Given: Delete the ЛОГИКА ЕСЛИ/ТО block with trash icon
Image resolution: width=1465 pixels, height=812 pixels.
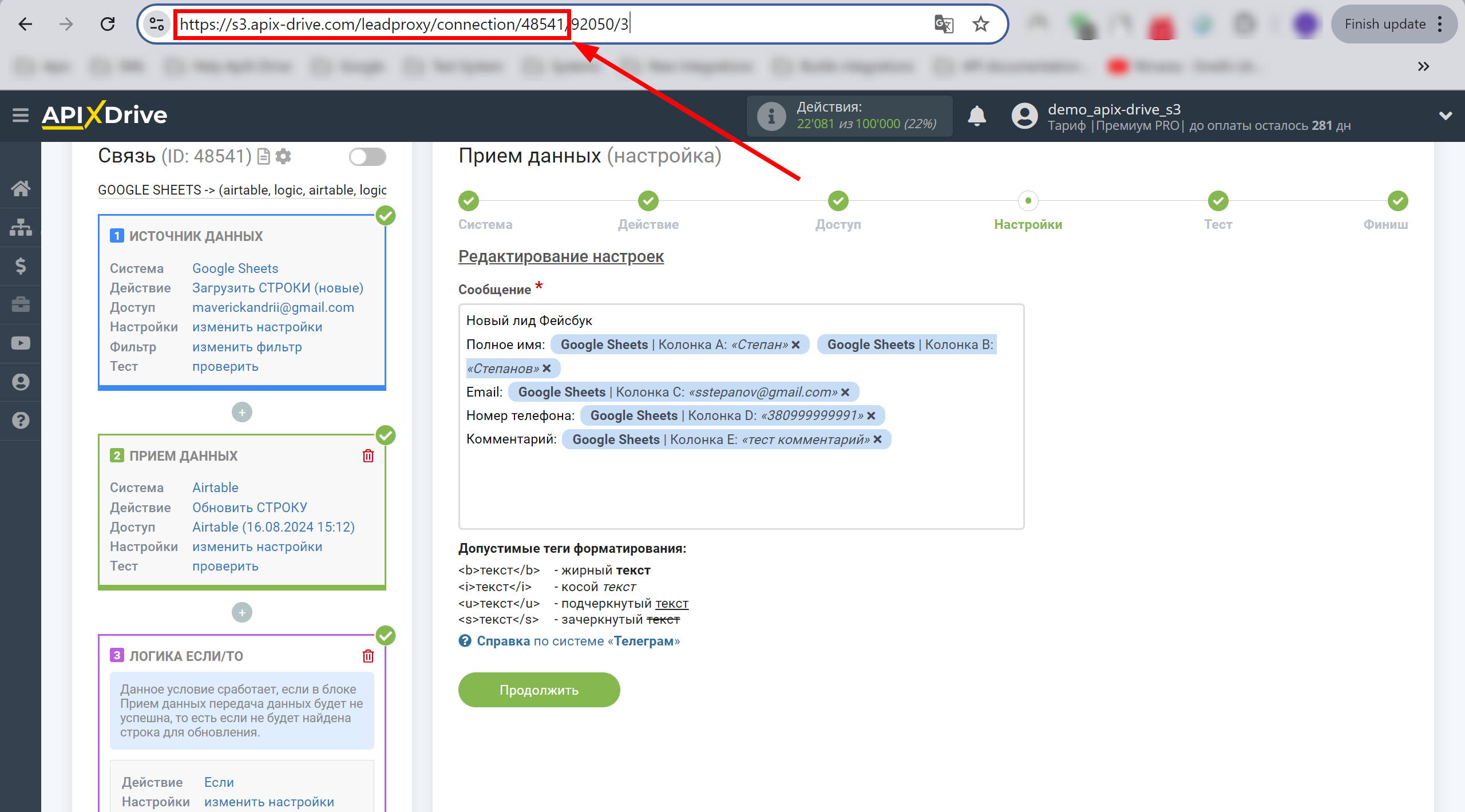Looking at the screenshot, I should pyautogui.click(x=368, y=656).
